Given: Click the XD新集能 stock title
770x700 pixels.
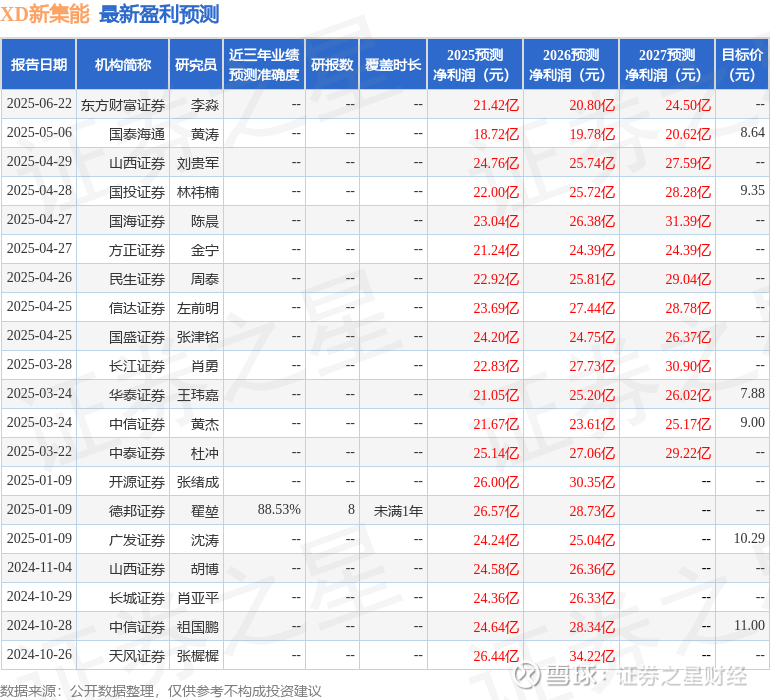Looking at the screenshot, I should pos(45,14).
